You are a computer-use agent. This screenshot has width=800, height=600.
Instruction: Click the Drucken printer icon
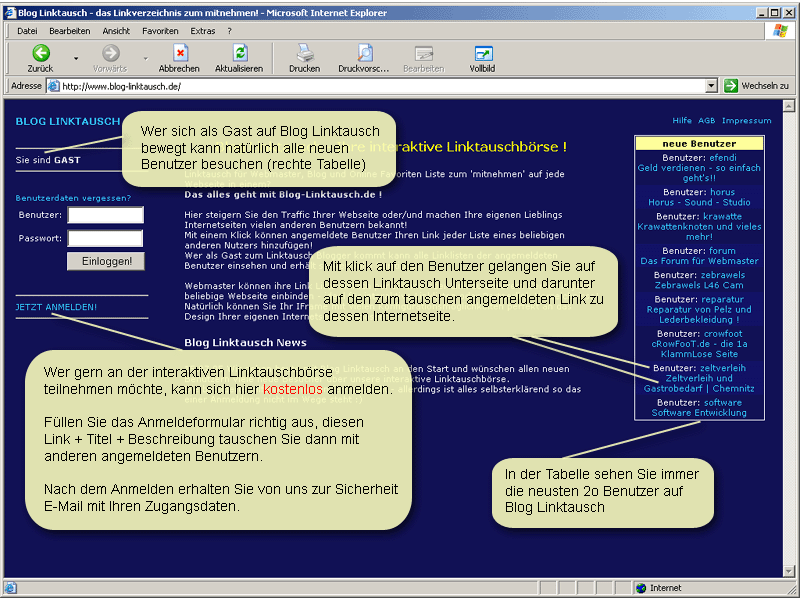304,53
